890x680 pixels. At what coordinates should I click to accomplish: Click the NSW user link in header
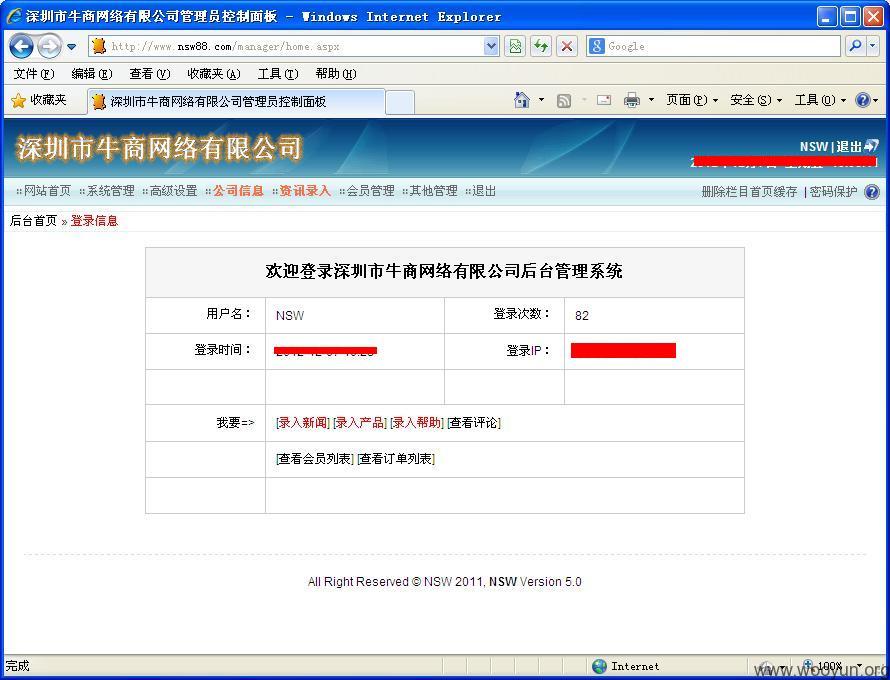click(x=814, y=146)
